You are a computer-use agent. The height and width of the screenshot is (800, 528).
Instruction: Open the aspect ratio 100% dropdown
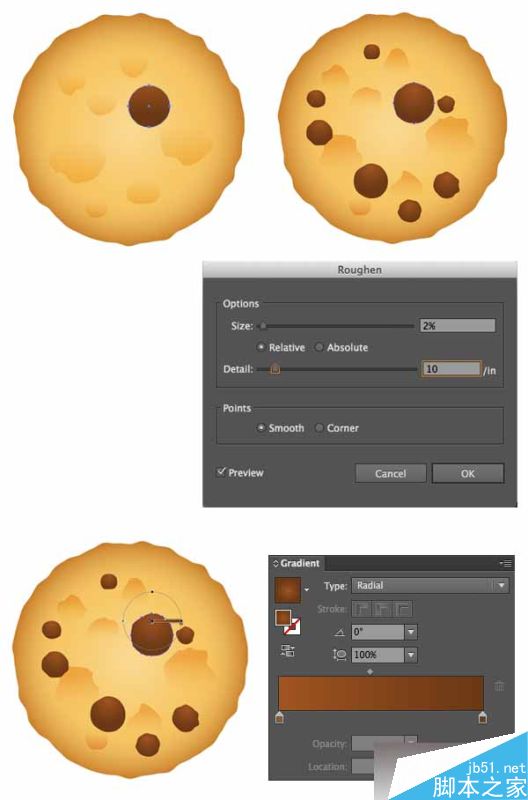tap(411, 655)
